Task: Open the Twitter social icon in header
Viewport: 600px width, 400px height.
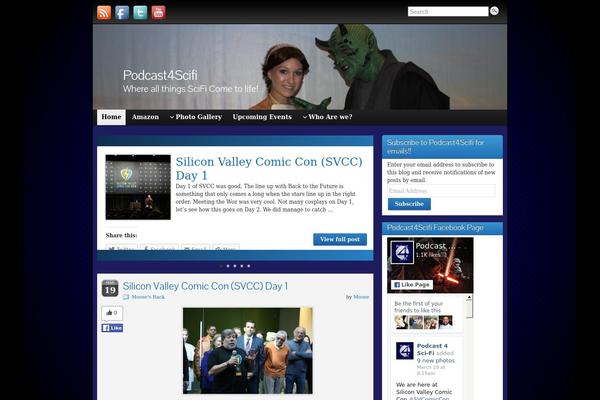Action: [x=140, y=13]
